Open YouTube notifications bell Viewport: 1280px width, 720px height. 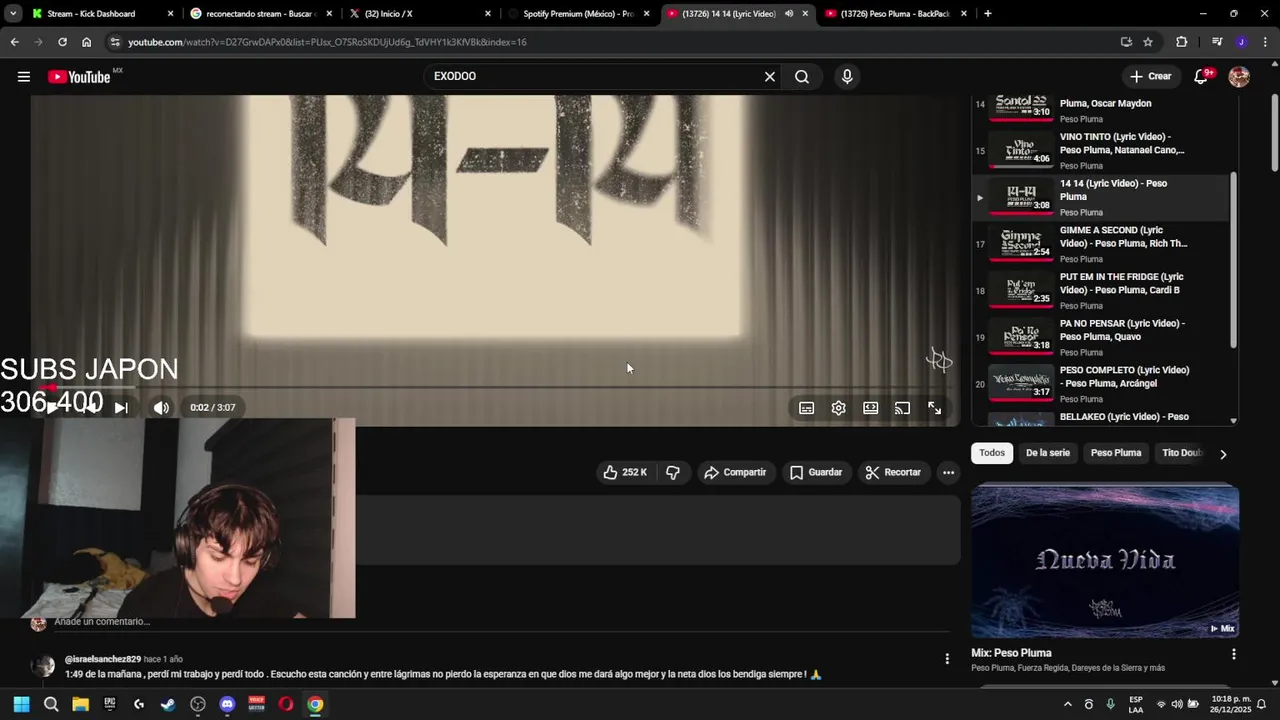click(1202, 77)
